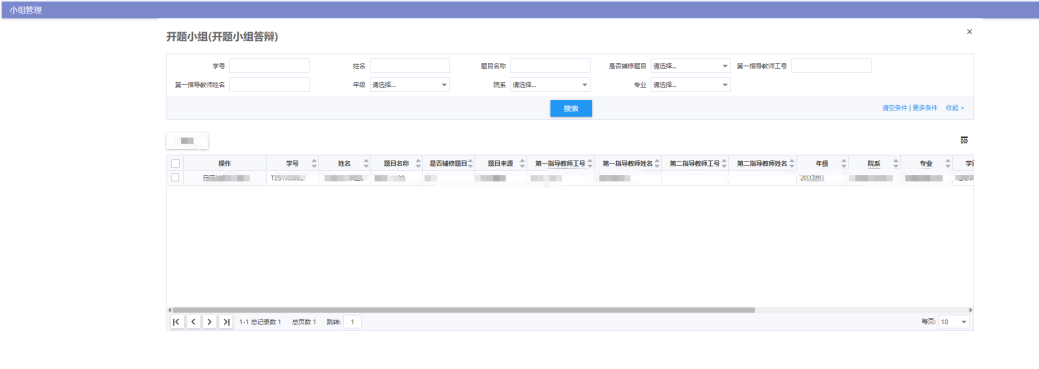Click the 年级 cell in first row
This screenshot has height=369, width=1039.
pos(822,178)
